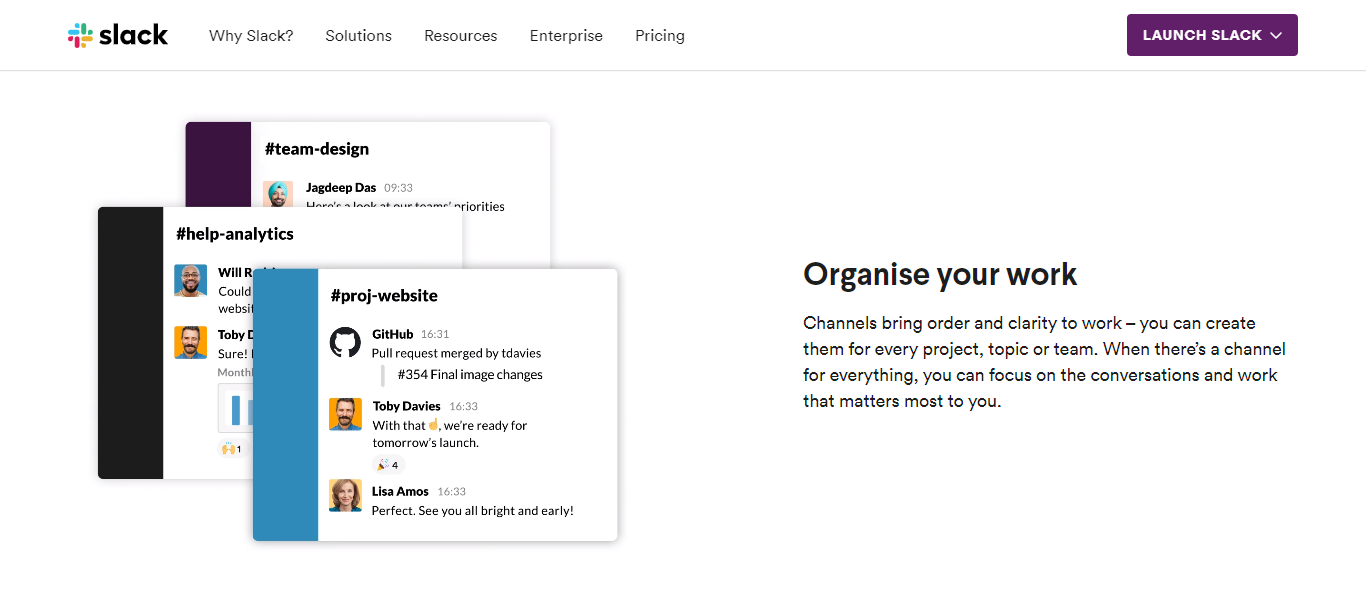This screenshot has width=1366, height=600.
Task: Click the blue sidebar of #proj-website card
Action: [286, 405]
